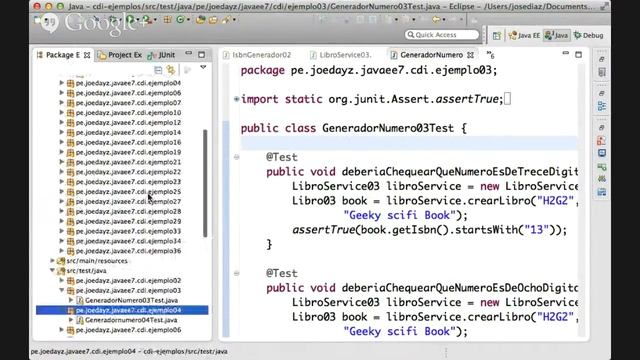Collapse the test ejemplo03 package node
Viewport: 640px width, 360px height.
(x=62, y=290)
